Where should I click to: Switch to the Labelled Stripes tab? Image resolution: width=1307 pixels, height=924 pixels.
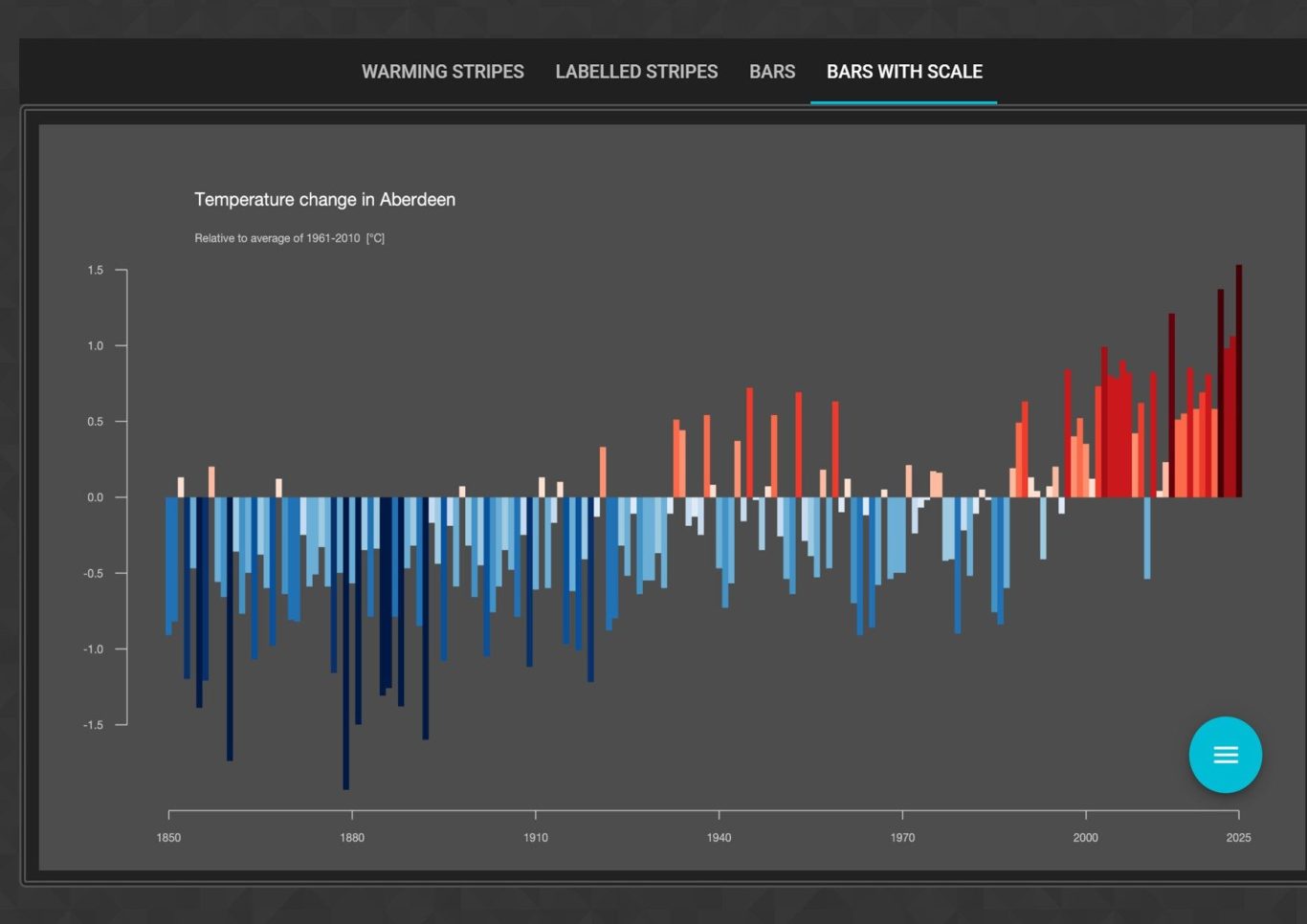pos(636,72)
